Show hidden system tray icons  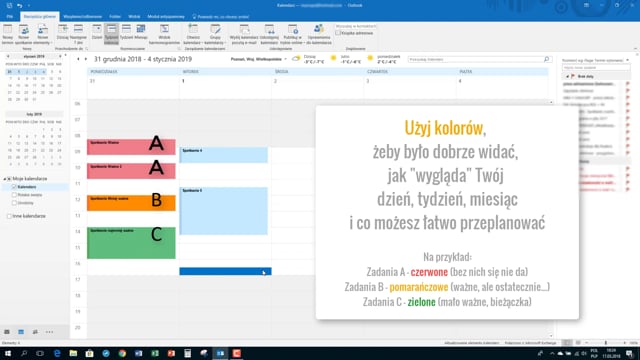(552, 353)
